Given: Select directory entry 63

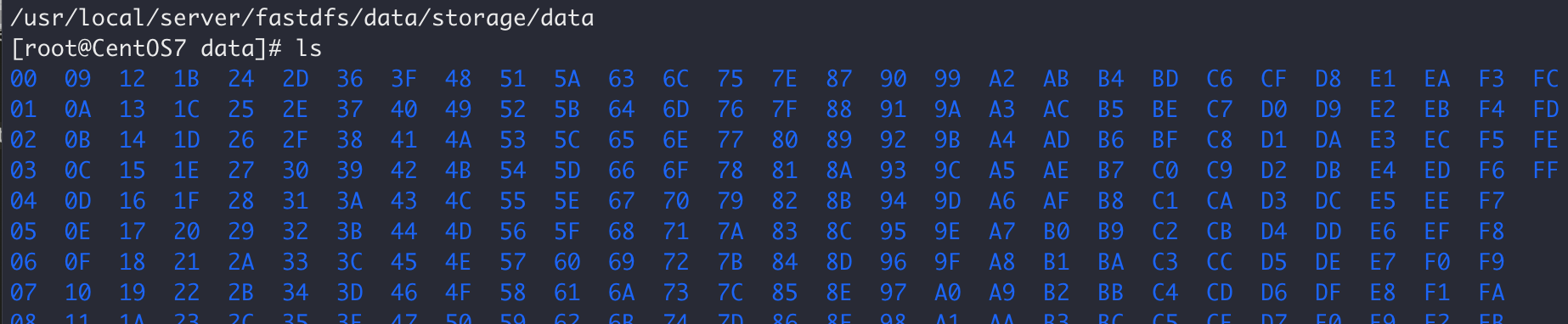Looking at the screenshot, I should point(622,79).
